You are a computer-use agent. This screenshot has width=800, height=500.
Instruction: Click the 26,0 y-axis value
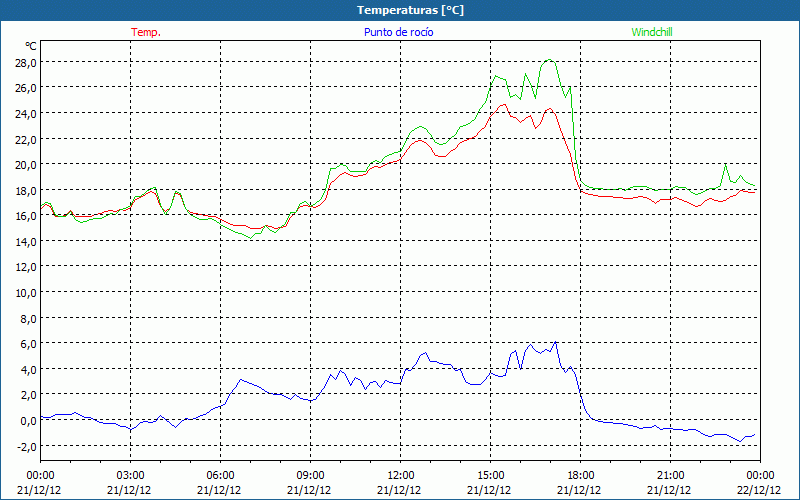(25, 88)
